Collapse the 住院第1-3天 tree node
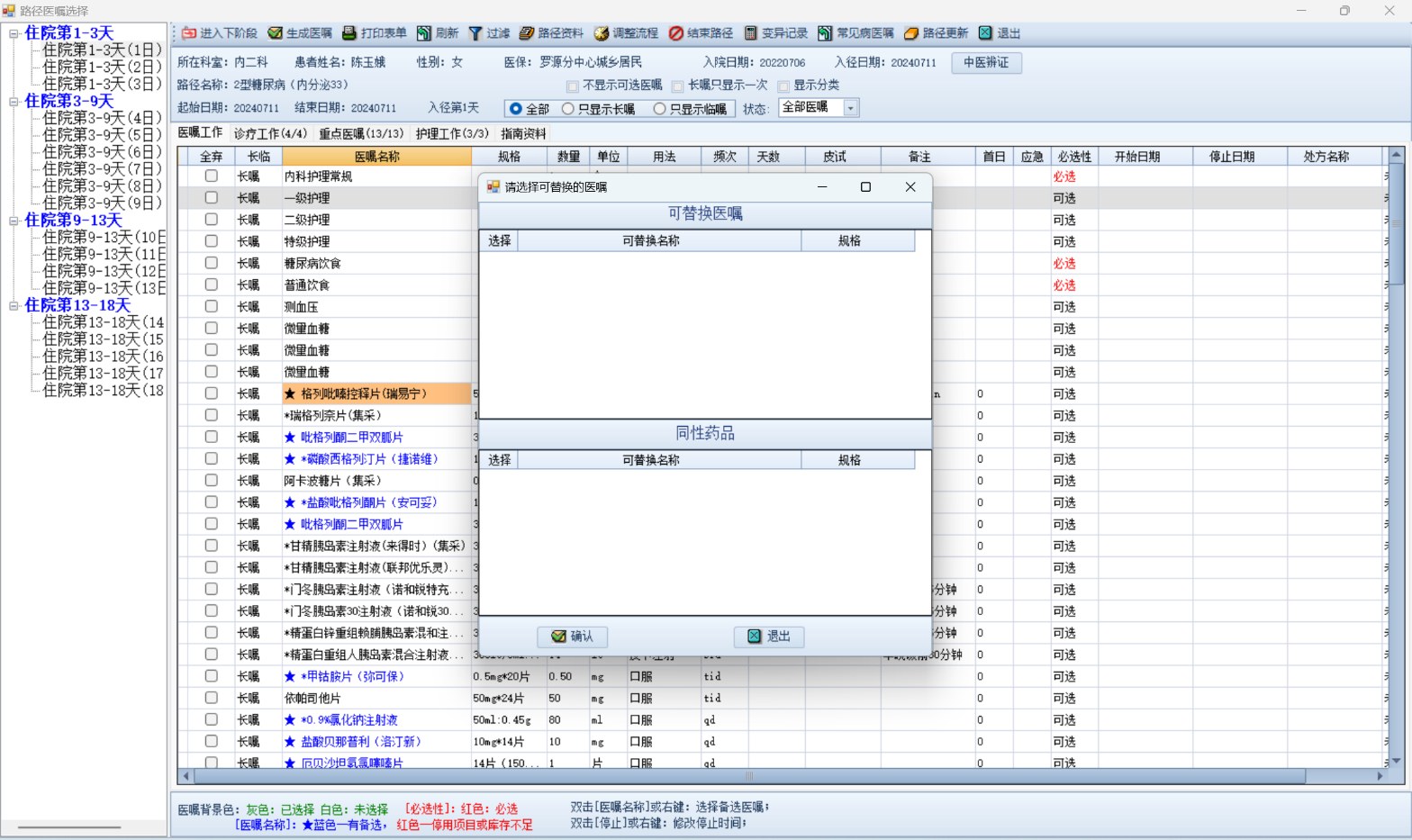This screenshot has width=1412, height=840. pyautogui.click(x=14, y=33)
